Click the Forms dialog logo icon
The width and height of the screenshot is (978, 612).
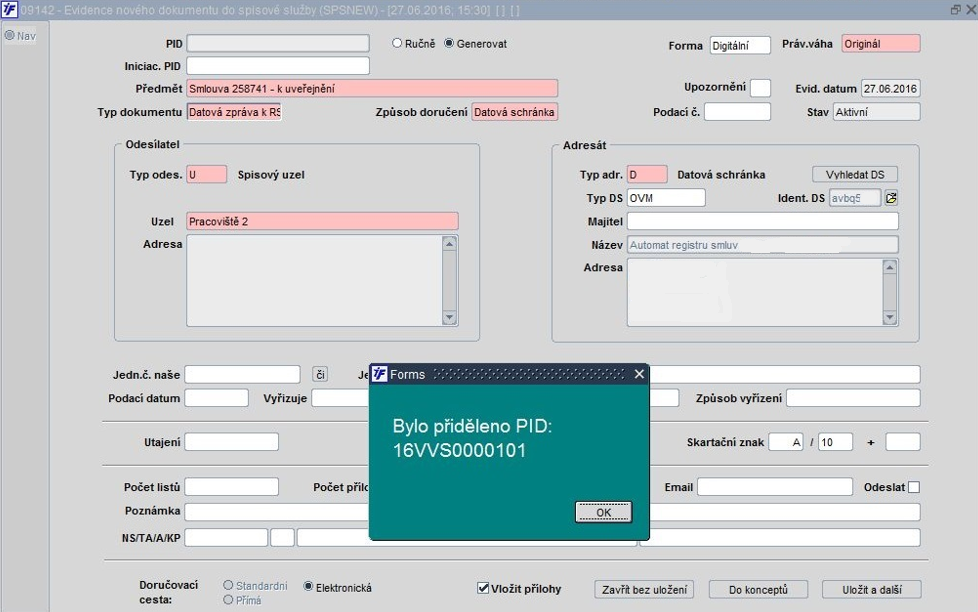pyautogui.click(x=379, y=374)
